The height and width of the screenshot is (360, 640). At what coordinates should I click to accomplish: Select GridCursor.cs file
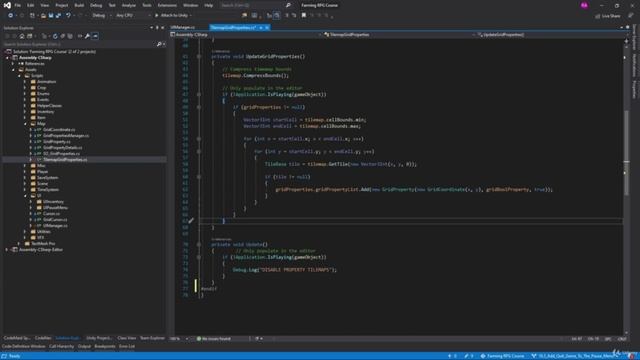coord(55,220)
